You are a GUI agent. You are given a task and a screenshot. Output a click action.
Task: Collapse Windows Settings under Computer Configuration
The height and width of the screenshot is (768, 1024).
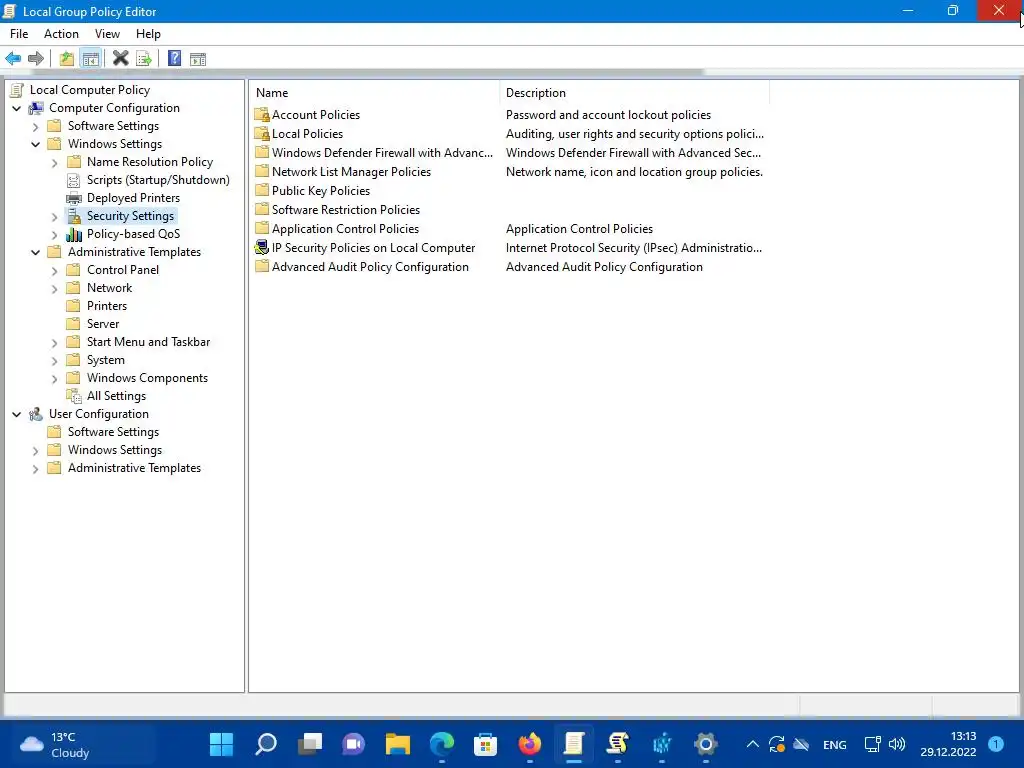pyautogui.click(x=36, y=144)
